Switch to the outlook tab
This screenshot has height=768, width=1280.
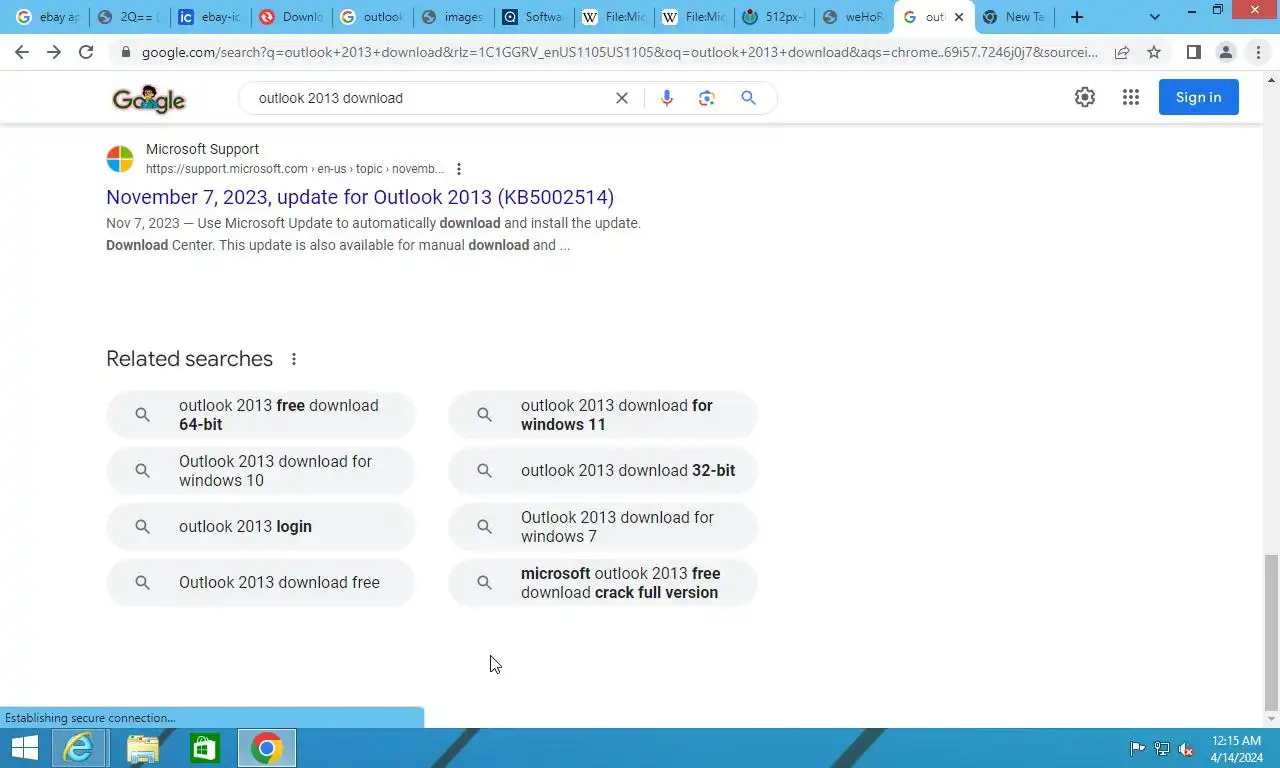coord(372,17)
